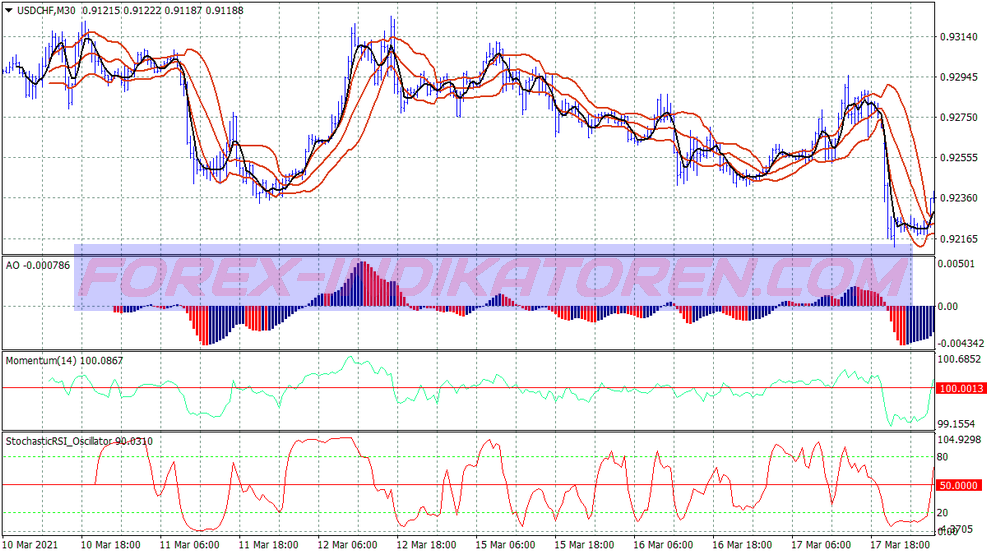Click the 16 Mar 18:00 time label

click(742, 545)
